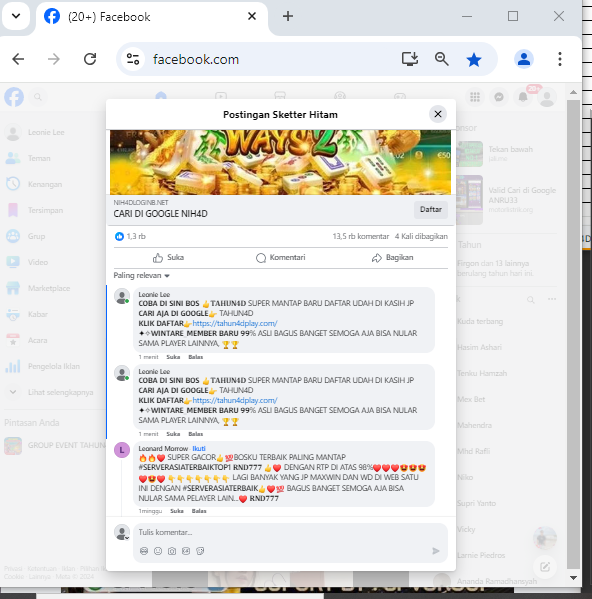The height and width of the screenshot is (599, 592).
Task: Click Ikuti next to Leonard Morrow
Action: coord(199,448)
